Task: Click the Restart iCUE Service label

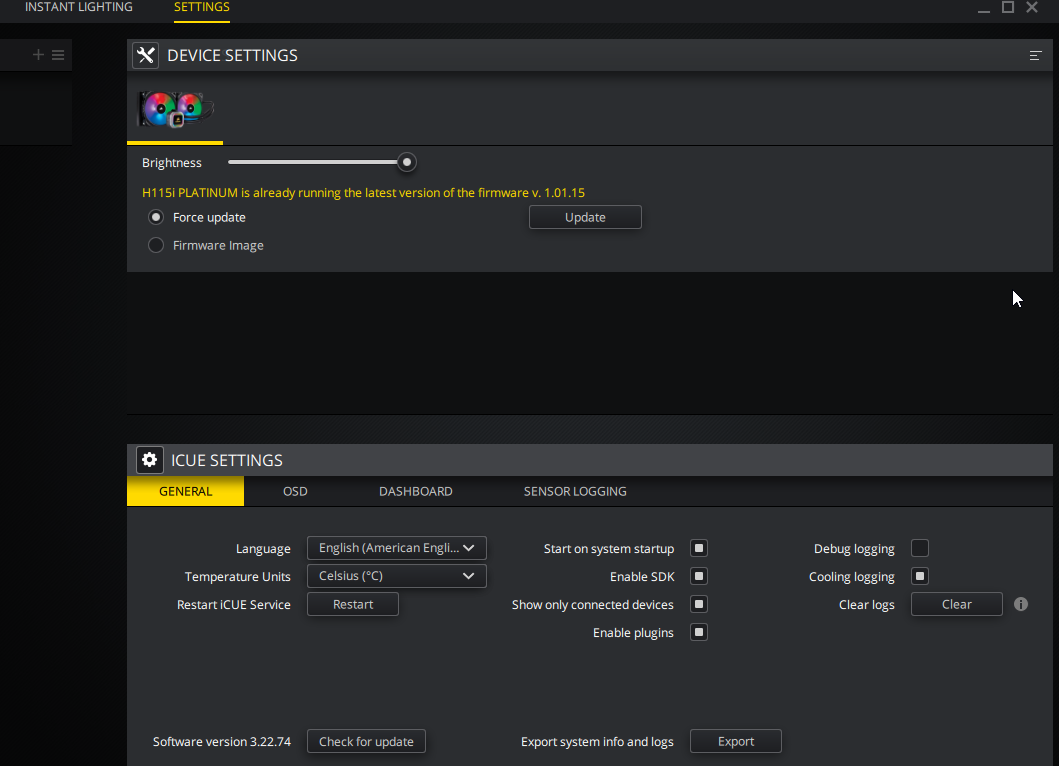Action: pyautogui.click(x=234, y=605)
